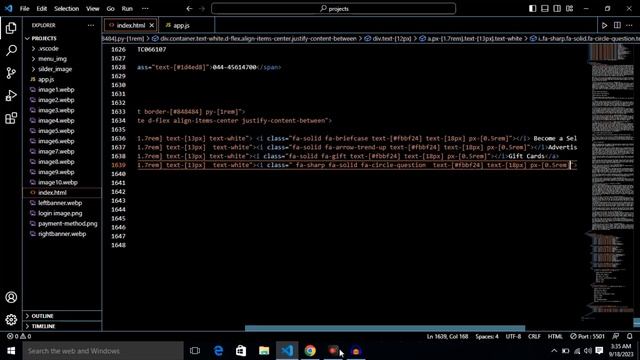Collapse the PROJECTS folder section
This screenshot has height=360, width=640.
(44, 38)
